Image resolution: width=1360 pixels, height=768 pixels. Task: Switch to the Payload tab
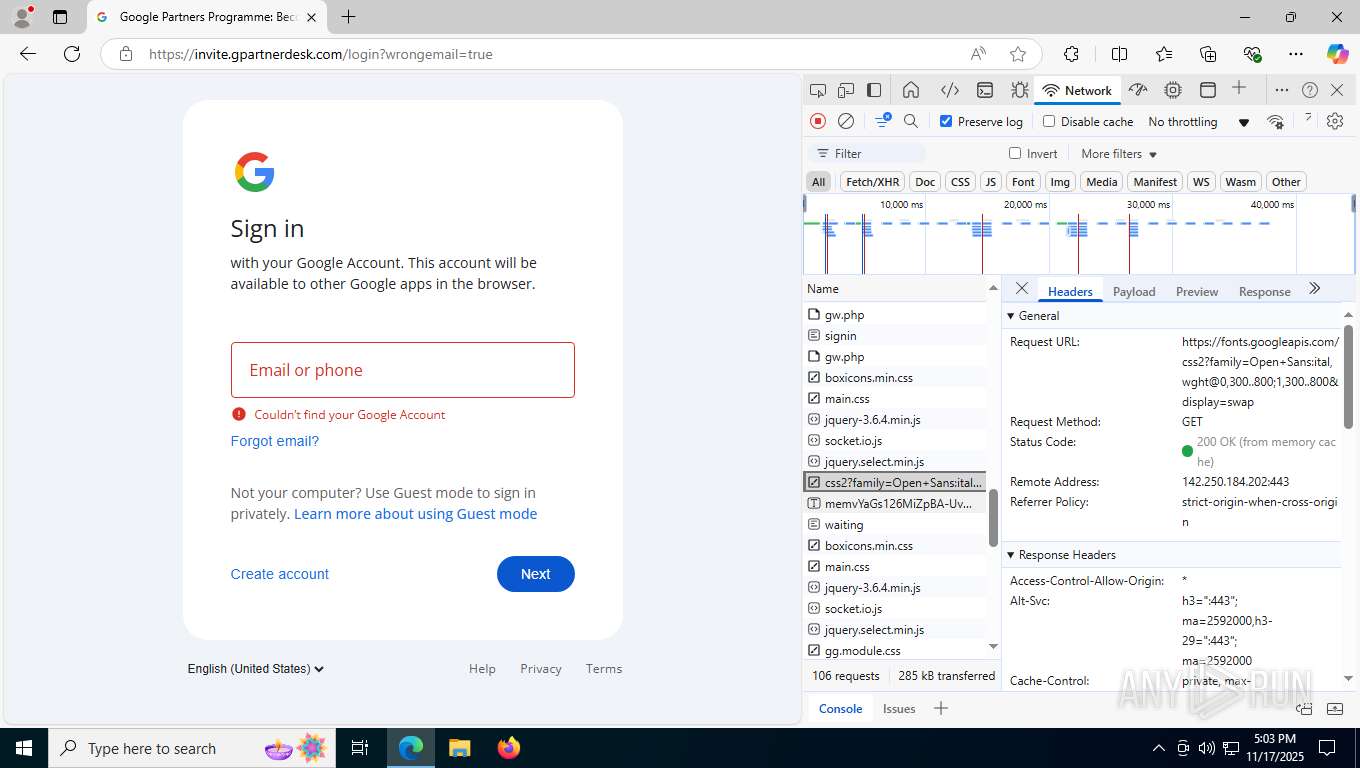coord(1134,291)
